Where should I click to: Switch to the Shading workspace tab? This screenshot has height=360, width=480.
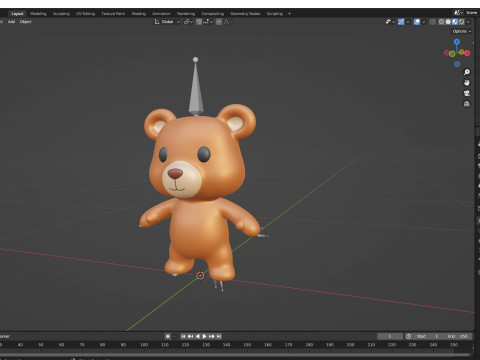click(139, 14)
